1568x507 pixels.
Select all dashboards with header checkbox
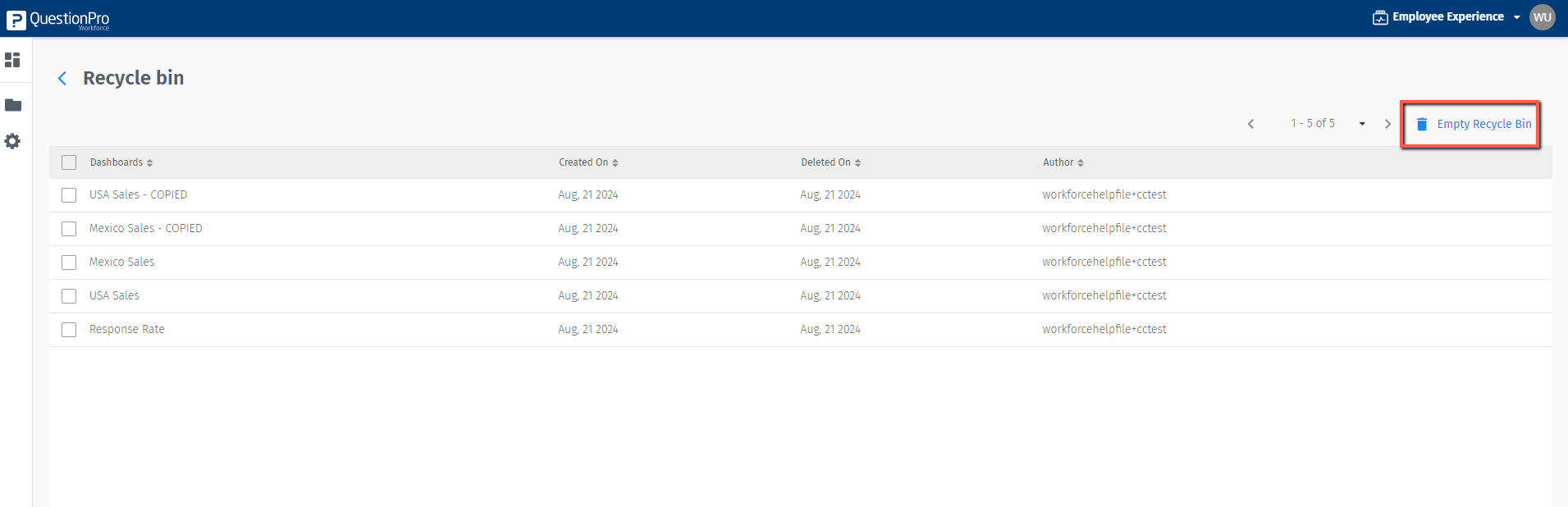point(69,162)
